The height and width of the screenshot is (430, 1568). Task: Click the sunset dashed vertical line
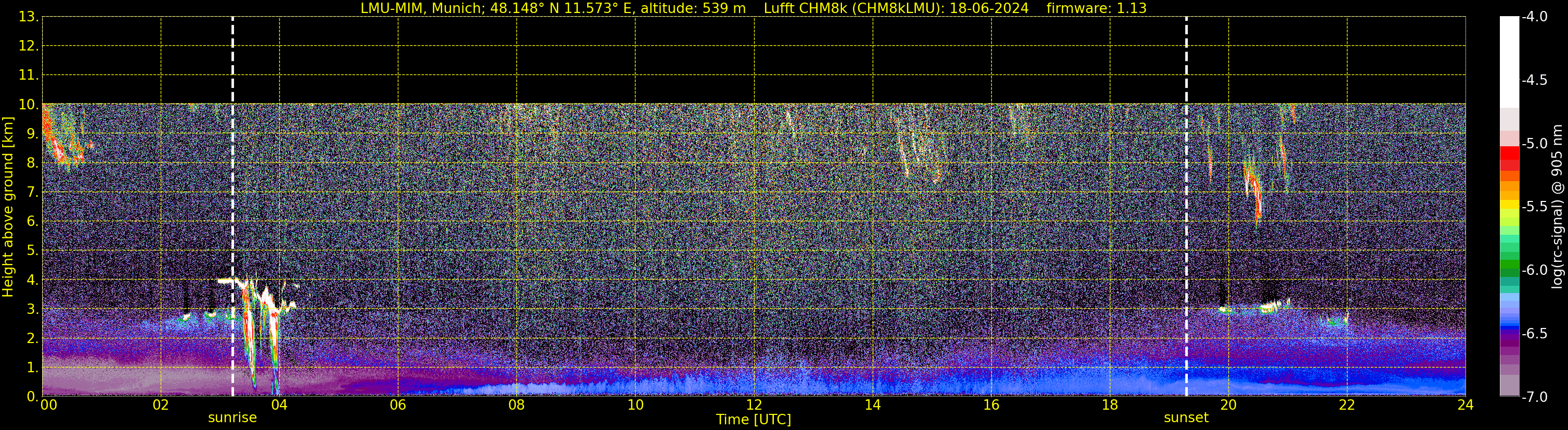(1186, 207)
